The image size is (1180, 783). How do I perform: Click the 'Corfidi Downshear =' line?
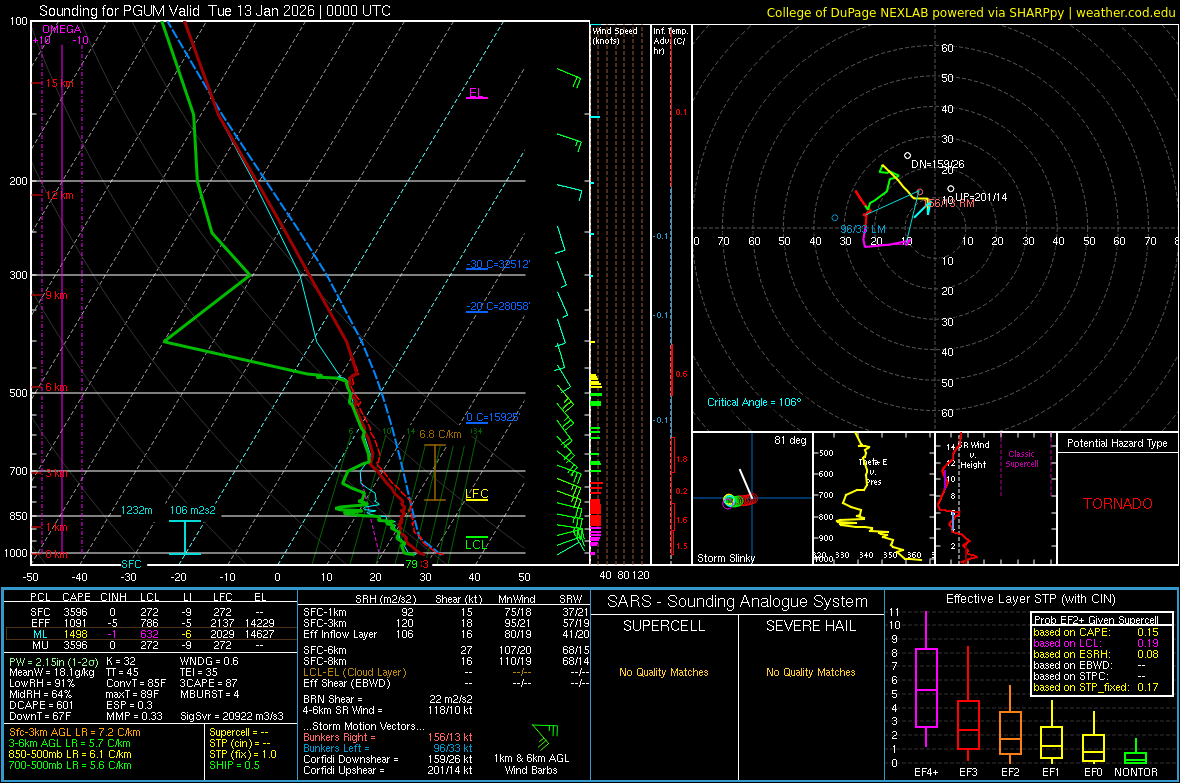388,759
